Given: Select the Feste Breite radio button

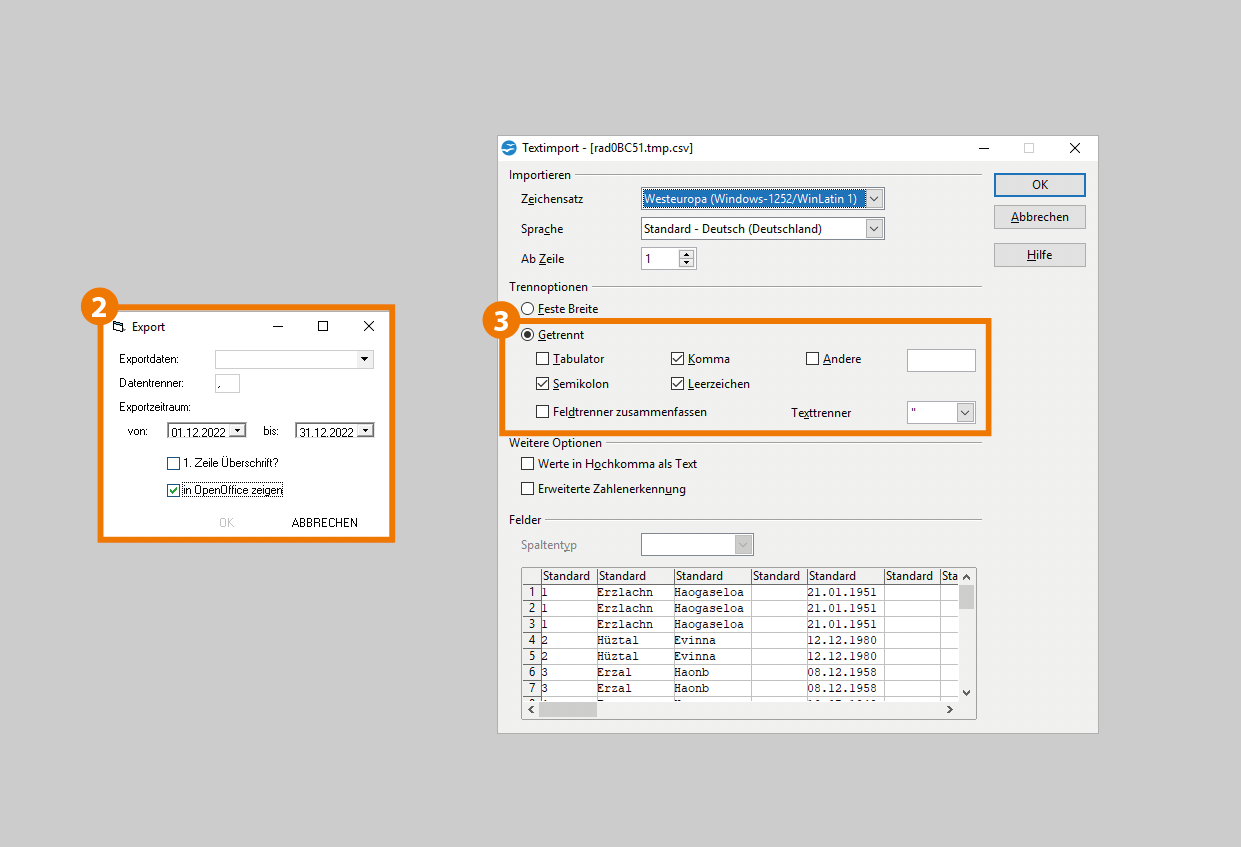Looking at the screenshot, I should [528, 309].
